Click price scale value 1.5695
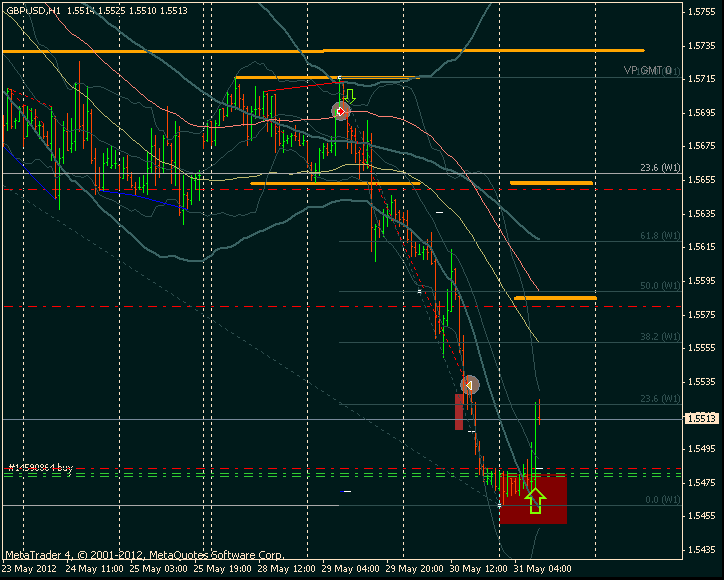 point(701,113)
